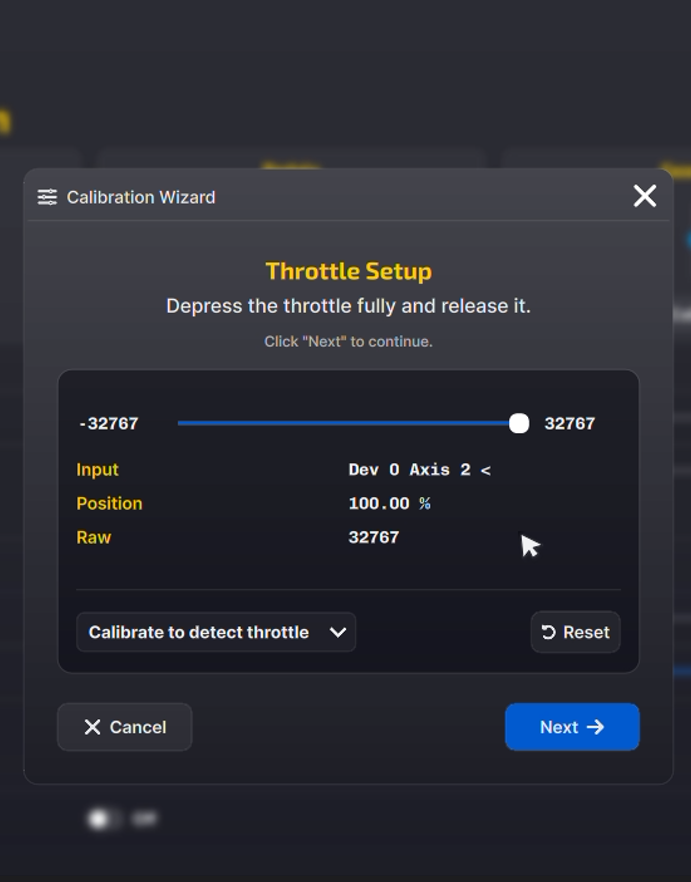The image size is (691, 882).
Task: Continue with the Next button
Action: (571, 727)
